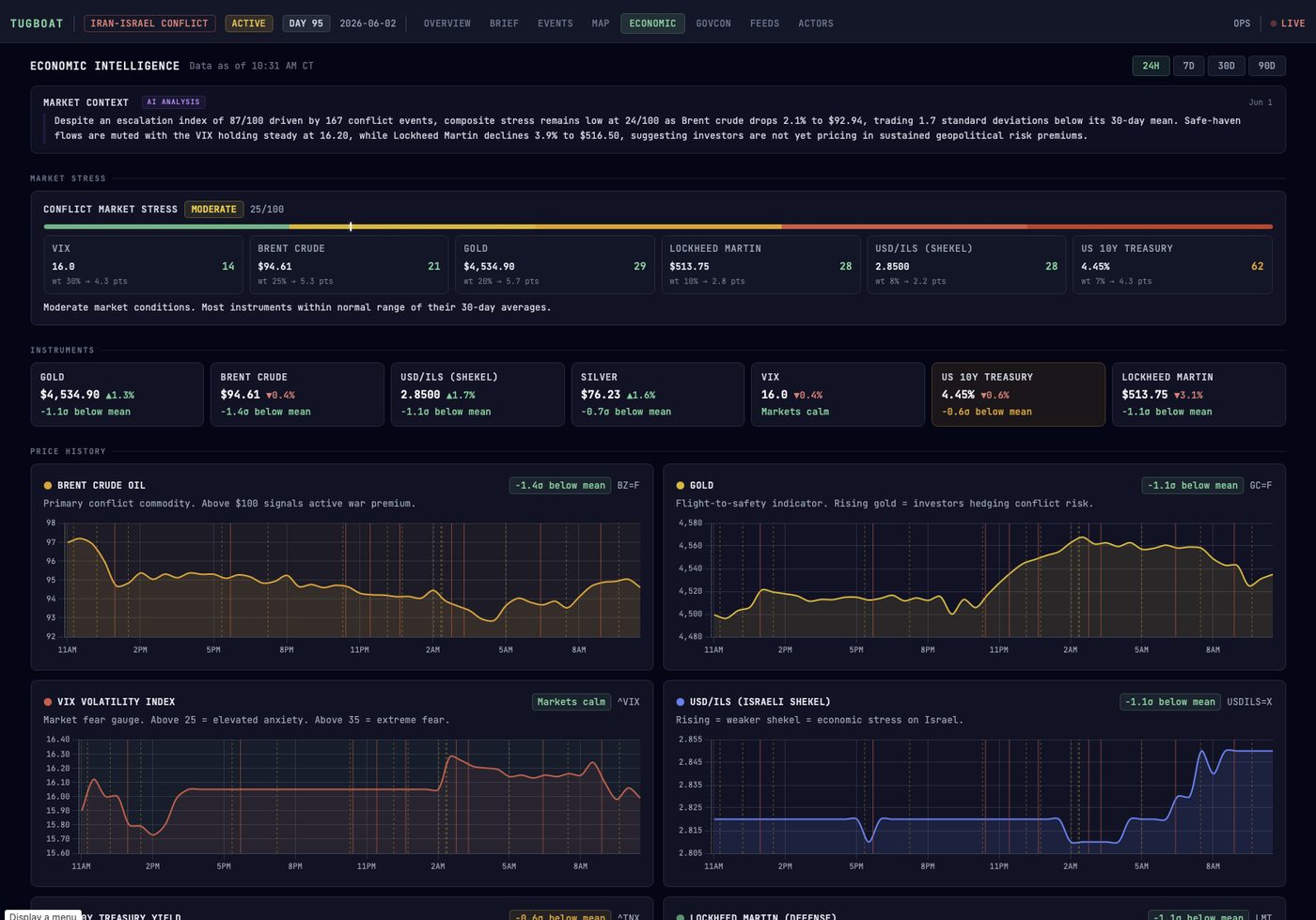The width and height of the screenshot is (1316, 920).
Task: Click the Lockheed Martin chart green dot
Action: click(x=680, y=916)
